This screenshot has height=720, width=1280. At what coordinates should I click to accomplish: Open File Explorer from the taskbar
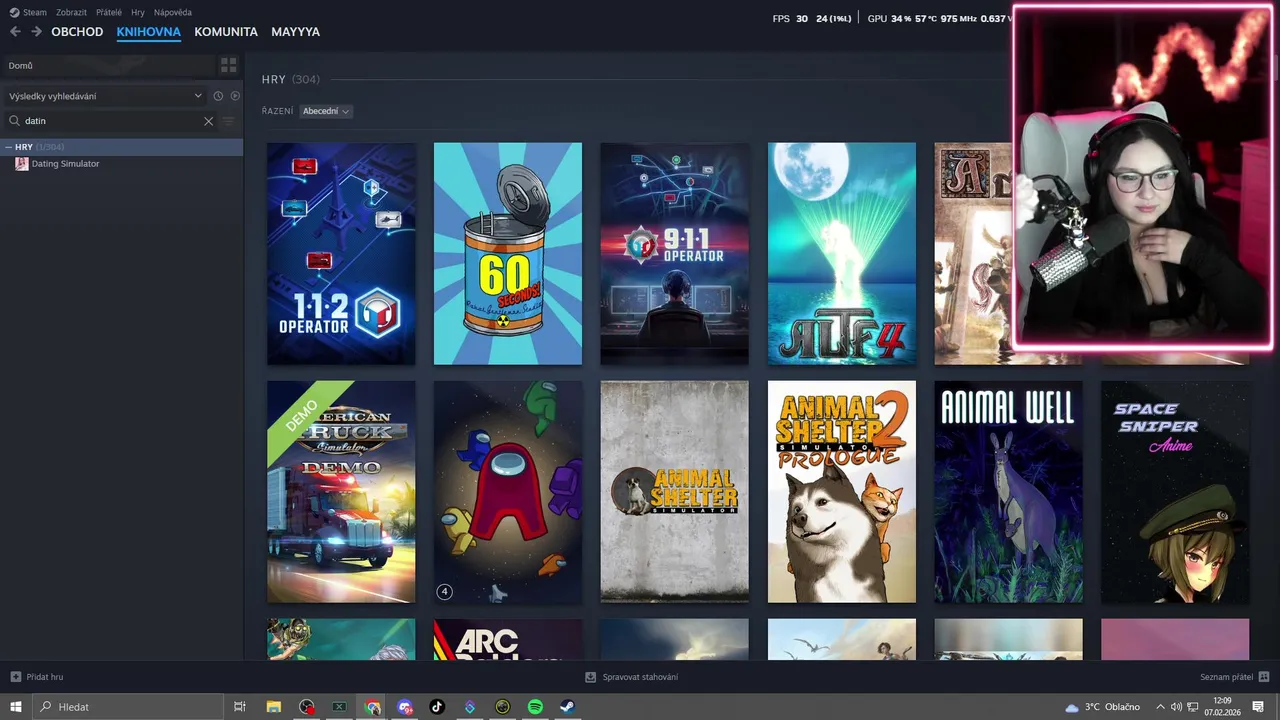point(273,707)
